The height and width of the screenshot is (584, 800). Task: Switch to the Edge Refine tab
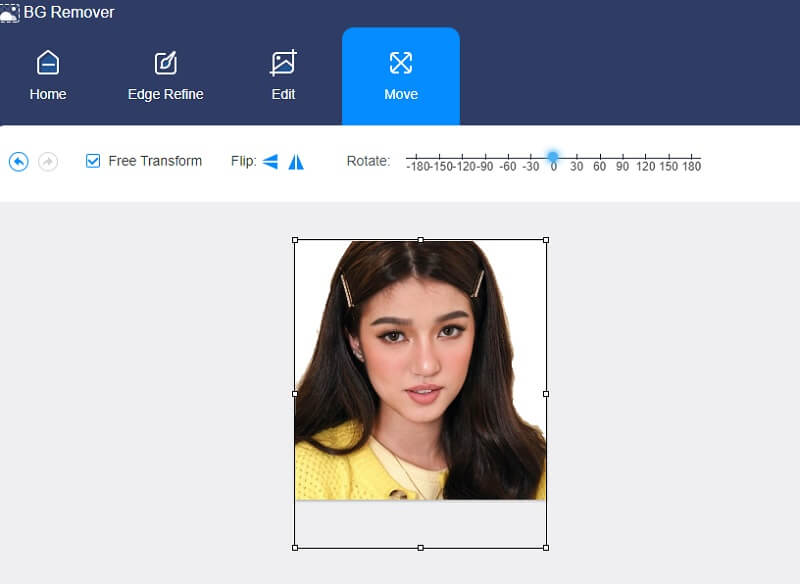click(x=165, y=75)
